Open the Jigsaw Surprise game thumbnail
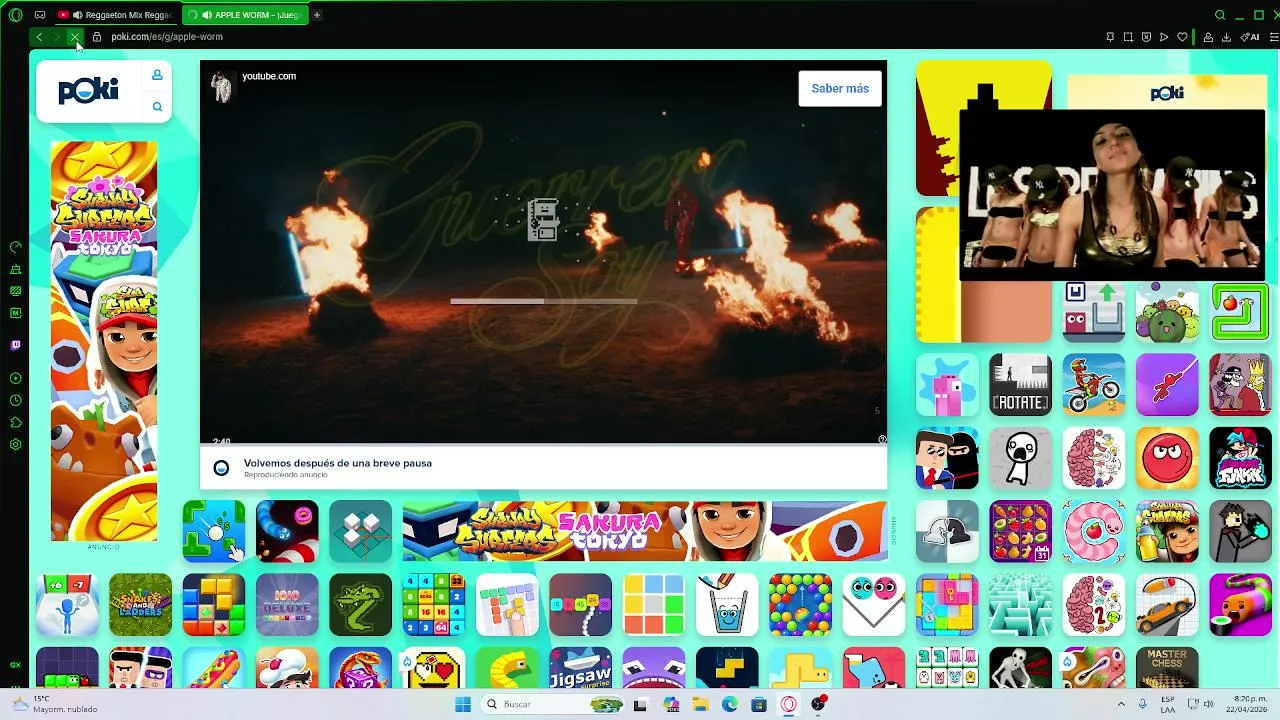The image size is (1280, 720). [x=580, y=668]
